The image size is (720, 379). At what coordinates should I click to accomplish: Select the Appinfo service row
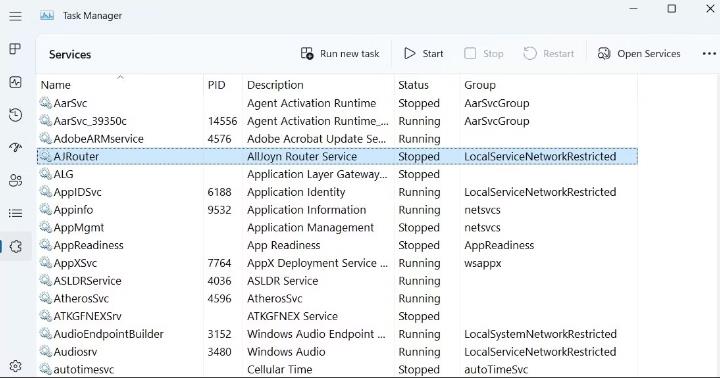337,209
